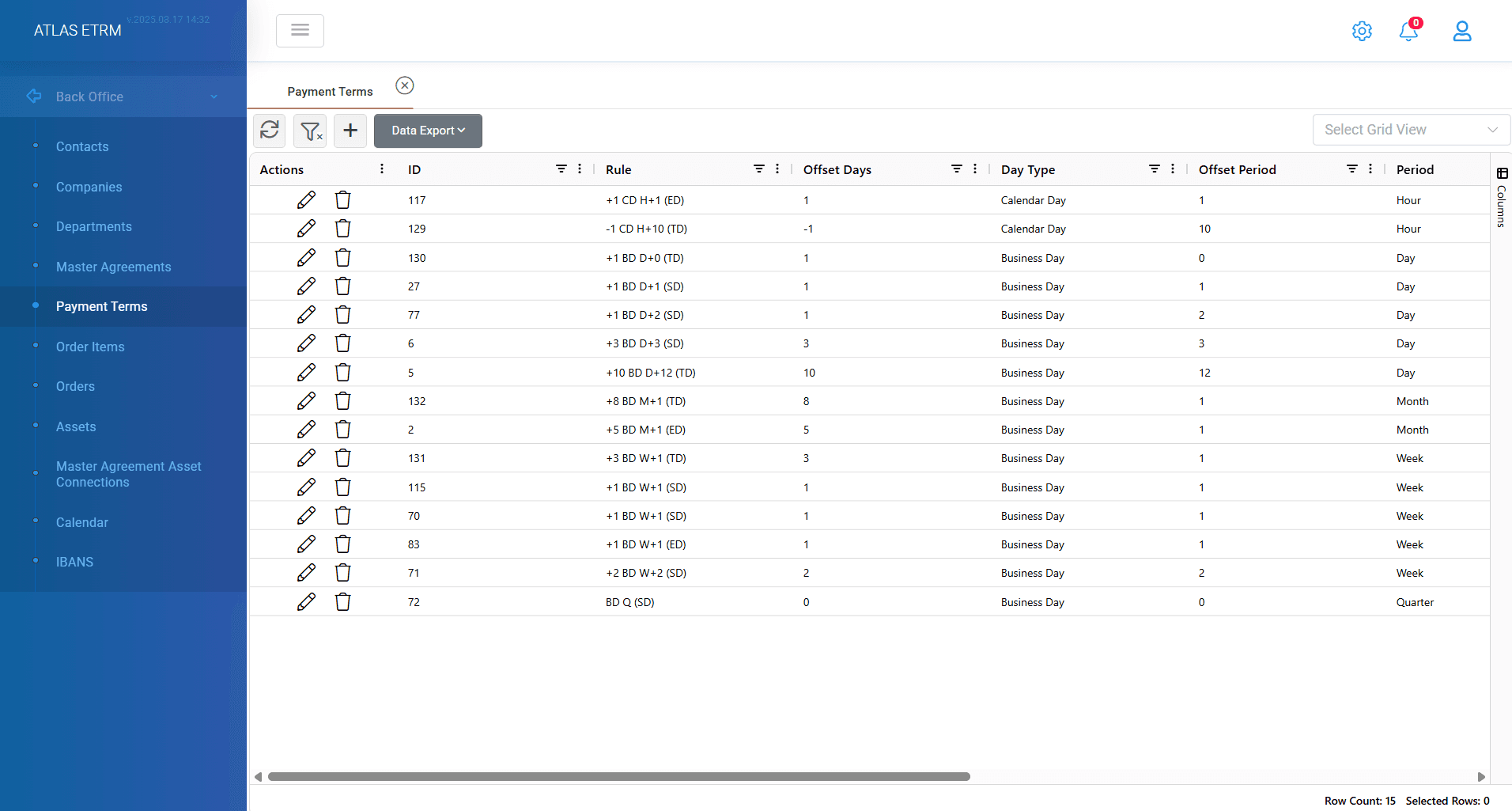
Task: Open the notifications bell
Action: tap(1409, 31)
